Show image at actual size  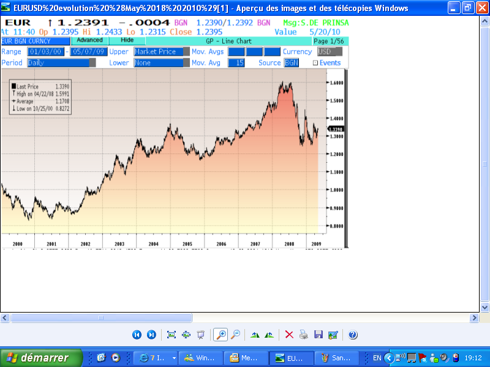[x=186, y=334]
